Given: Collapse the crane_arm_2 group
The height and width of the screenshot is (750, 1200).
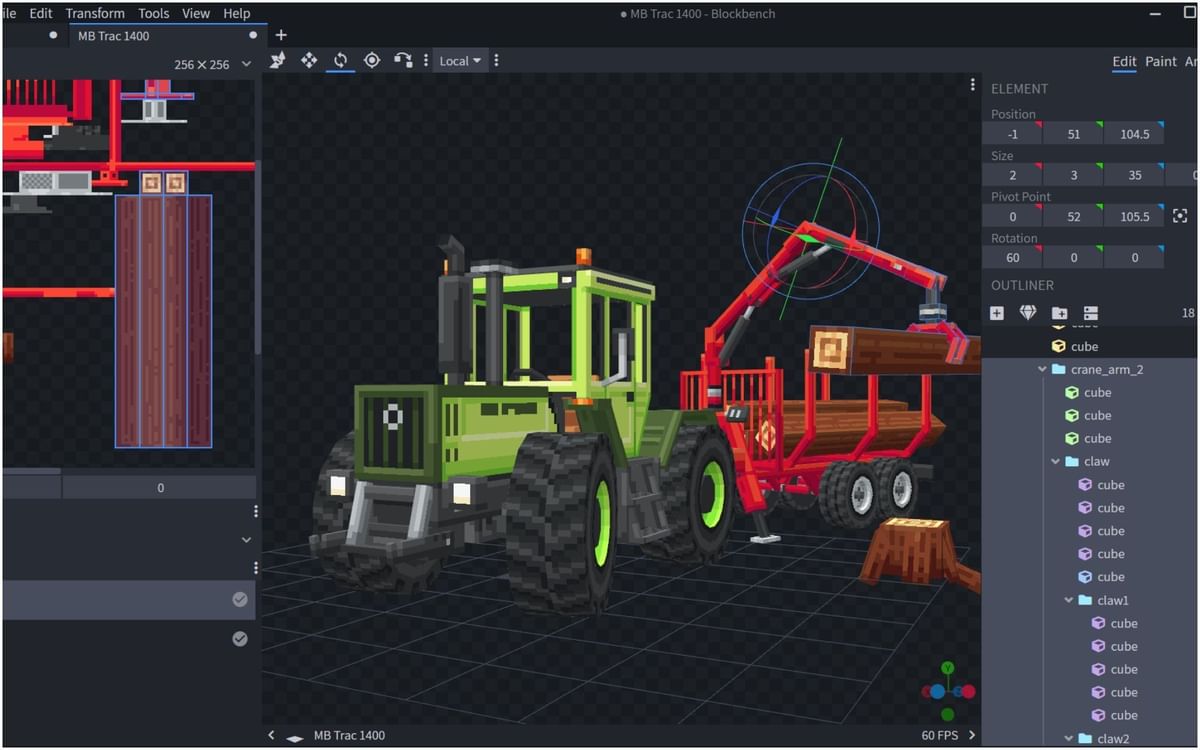Looking at the screenshot, I should (1043, 370).
